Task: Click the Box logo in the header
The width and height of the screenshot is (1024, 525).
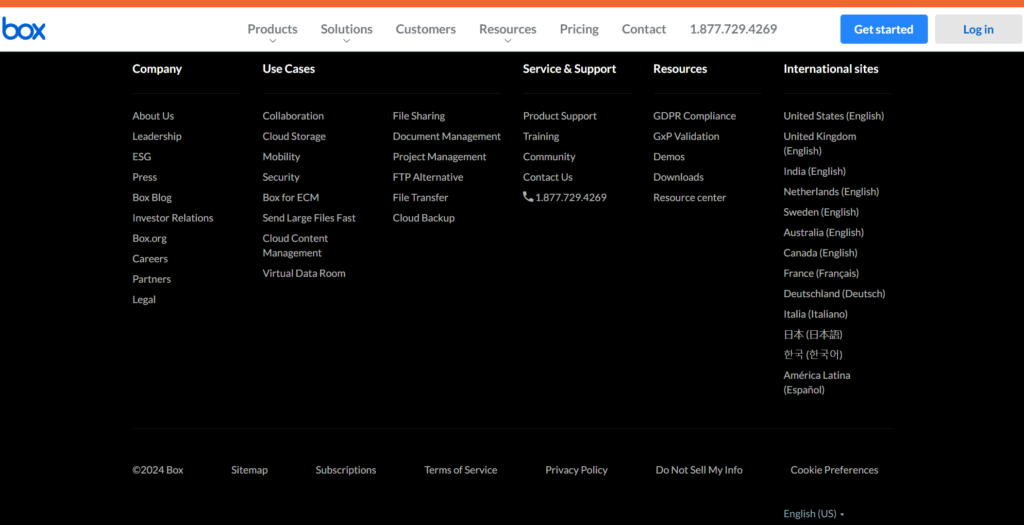Action: [x=24, y=29]
